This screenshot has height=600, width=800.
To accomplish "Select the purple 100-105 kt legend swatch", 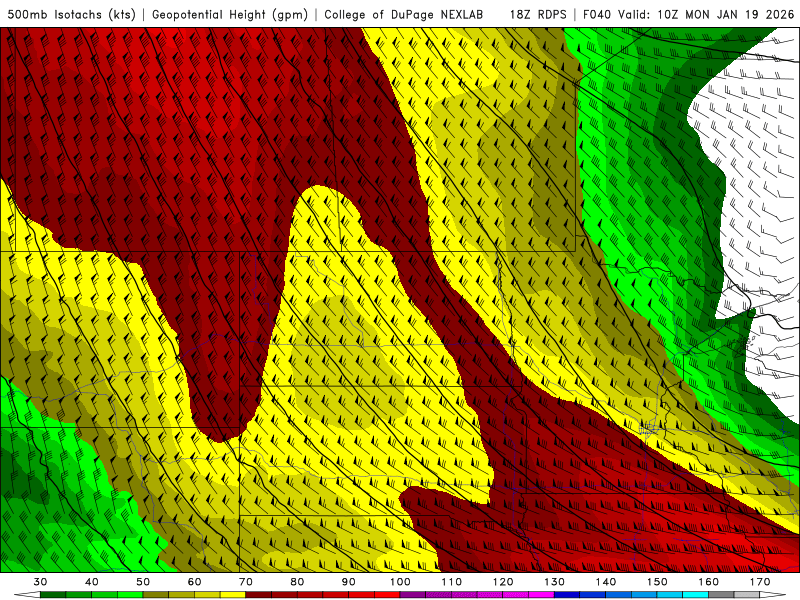I will [413, 595].
